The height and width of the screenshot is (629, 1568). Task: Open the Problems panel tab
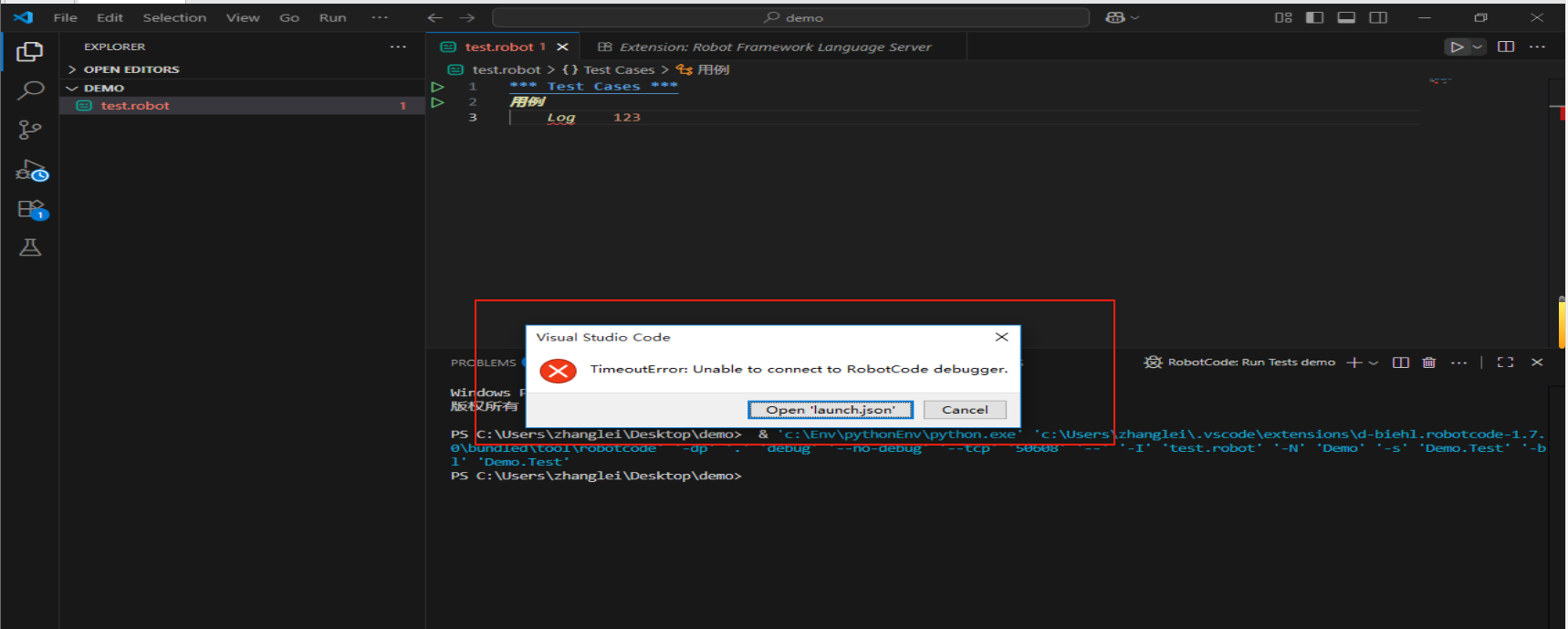[484, 362]
